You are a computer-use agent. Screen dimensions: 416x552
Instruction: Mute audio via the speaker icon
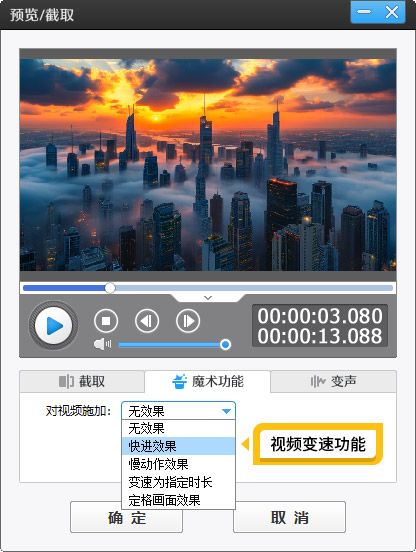[x=102, y=344]
